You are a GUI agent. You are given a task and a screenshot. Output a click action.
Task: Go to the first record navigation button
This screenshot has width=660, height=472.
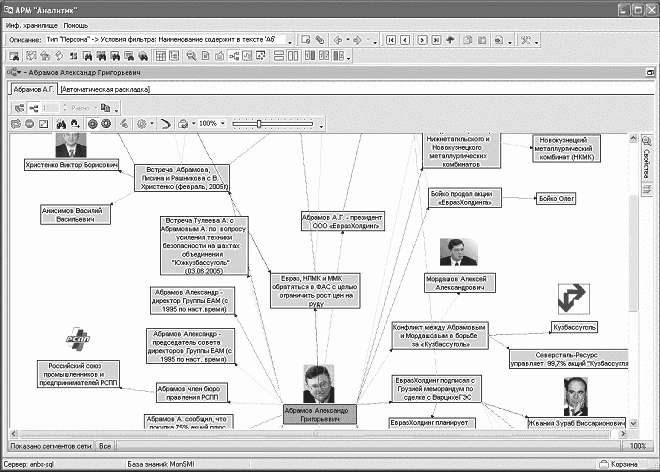(390, 40)
